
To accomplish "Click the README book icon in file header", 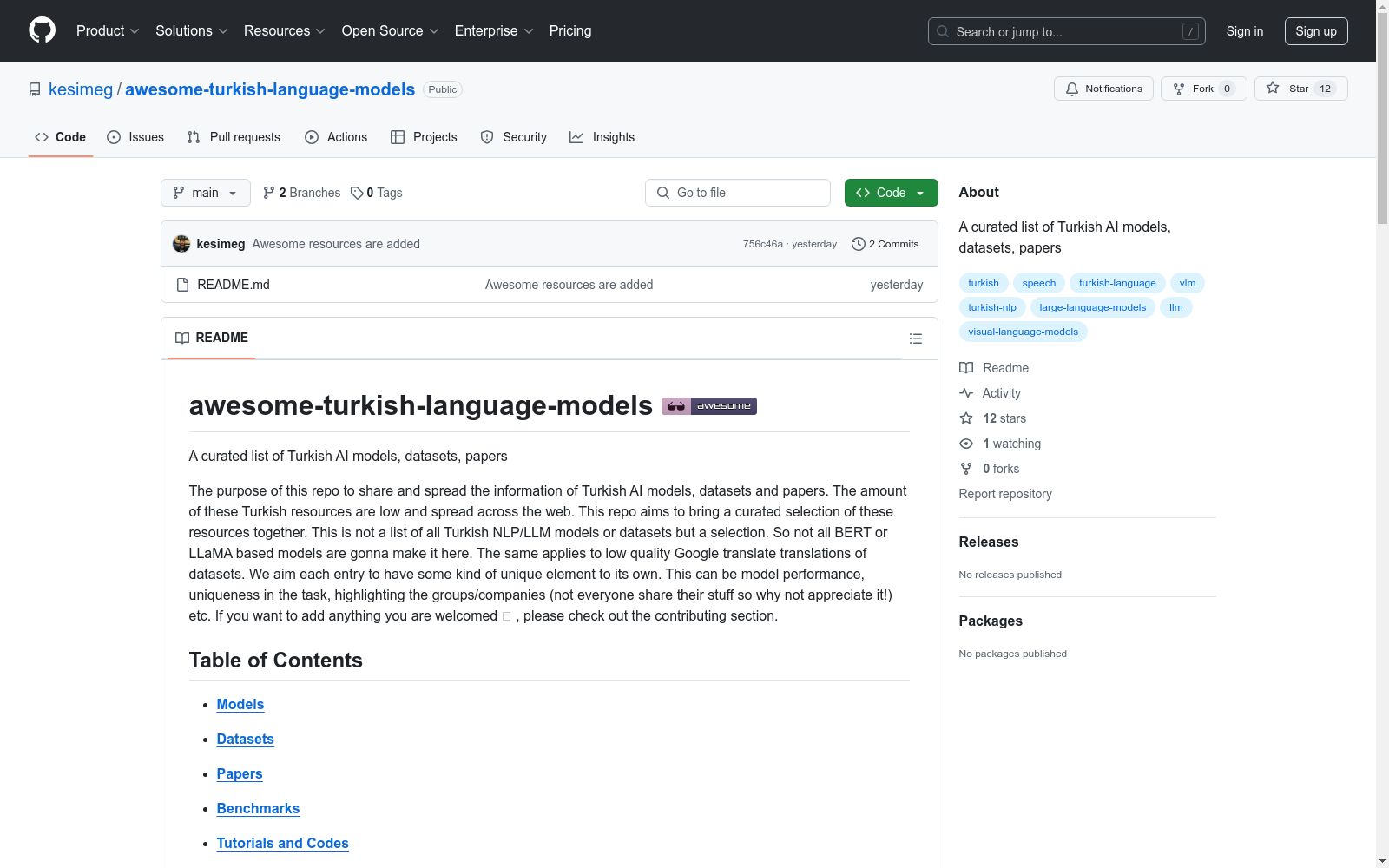I will [182, 338].
